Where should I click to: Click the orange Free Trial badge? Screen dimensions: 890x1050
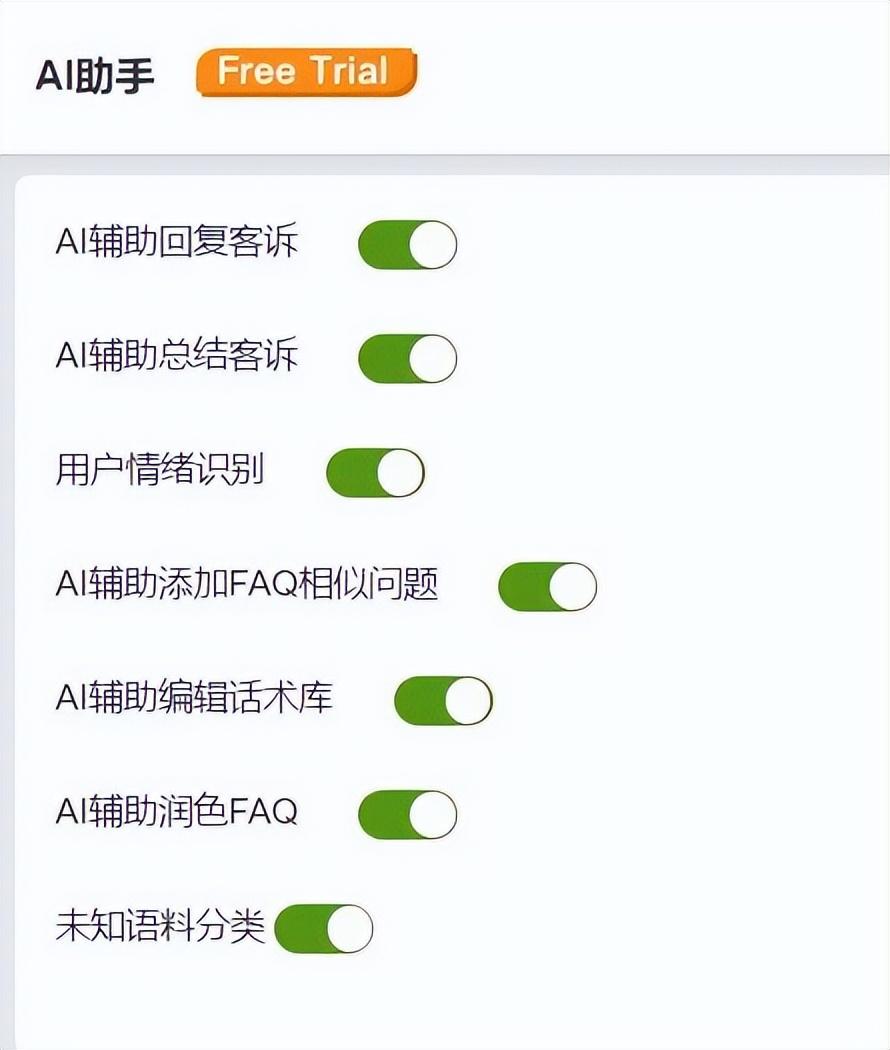(305, 72)
